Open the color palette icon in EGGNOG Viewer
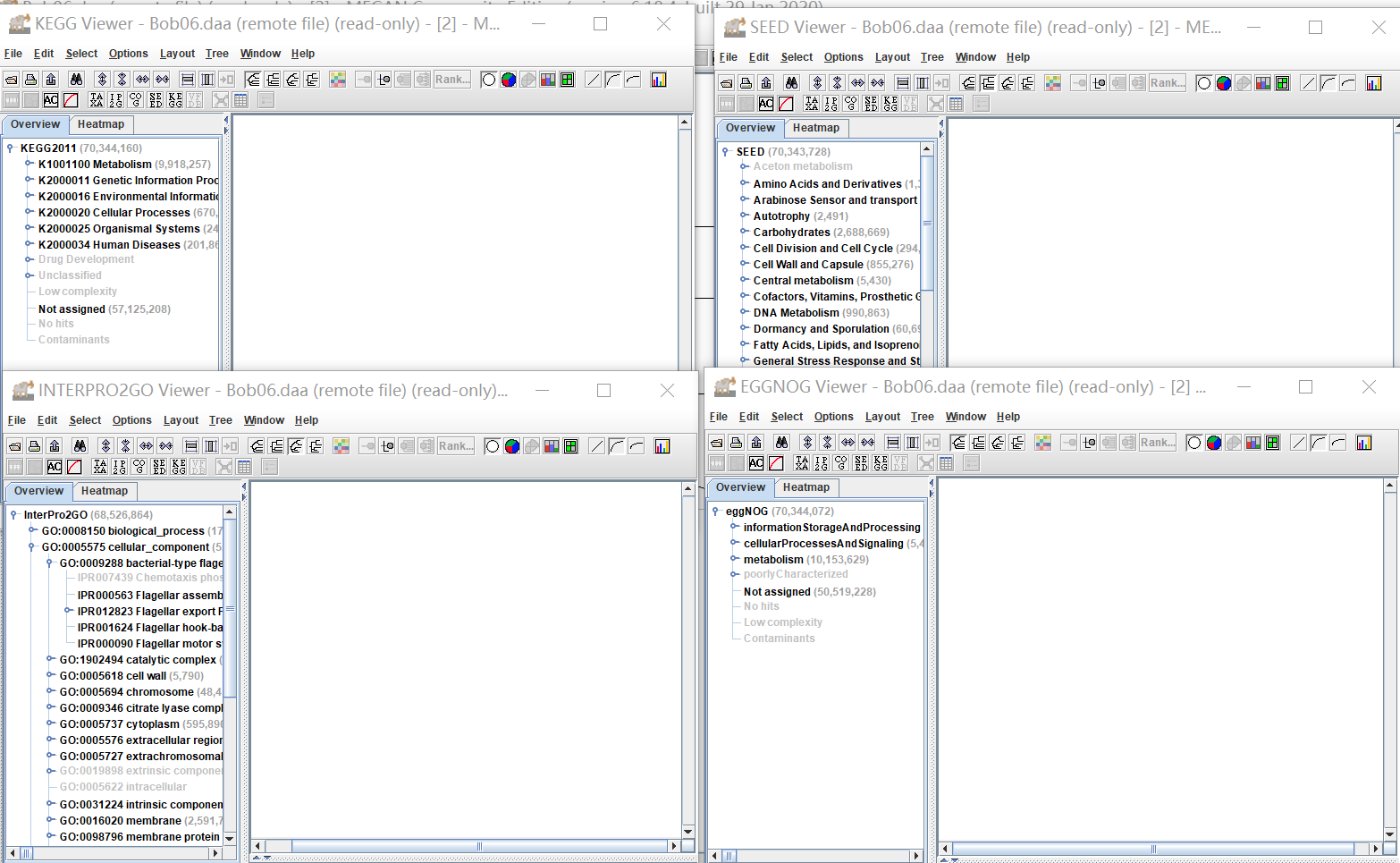1400x863 pixels. [x=1042, y=443]
